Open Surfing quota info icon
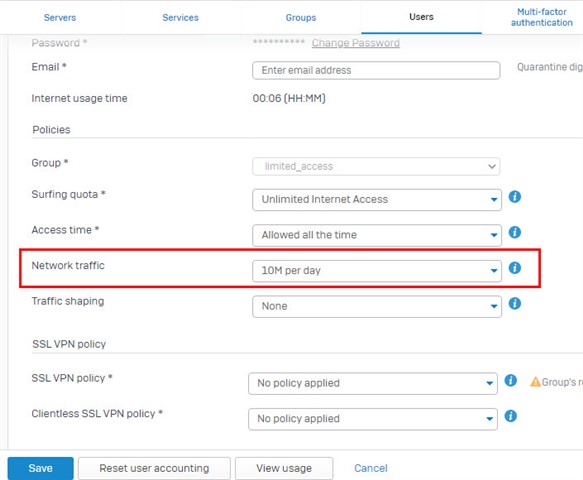 click(515, 197)
